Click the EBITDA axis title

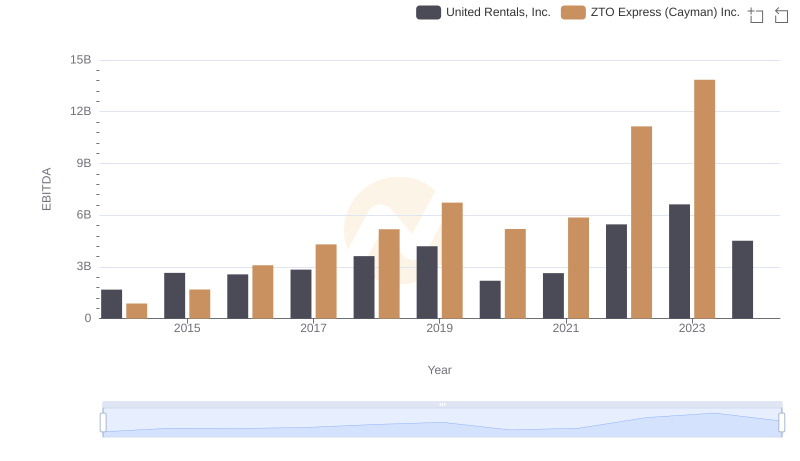pyautogui.click(x=46, y=189)
